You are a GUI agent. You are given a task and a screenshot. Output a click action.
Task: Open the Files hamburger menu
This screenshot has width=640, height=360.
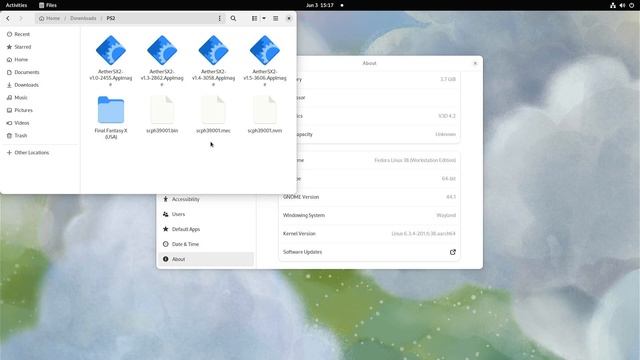click(x=276, y=18)
